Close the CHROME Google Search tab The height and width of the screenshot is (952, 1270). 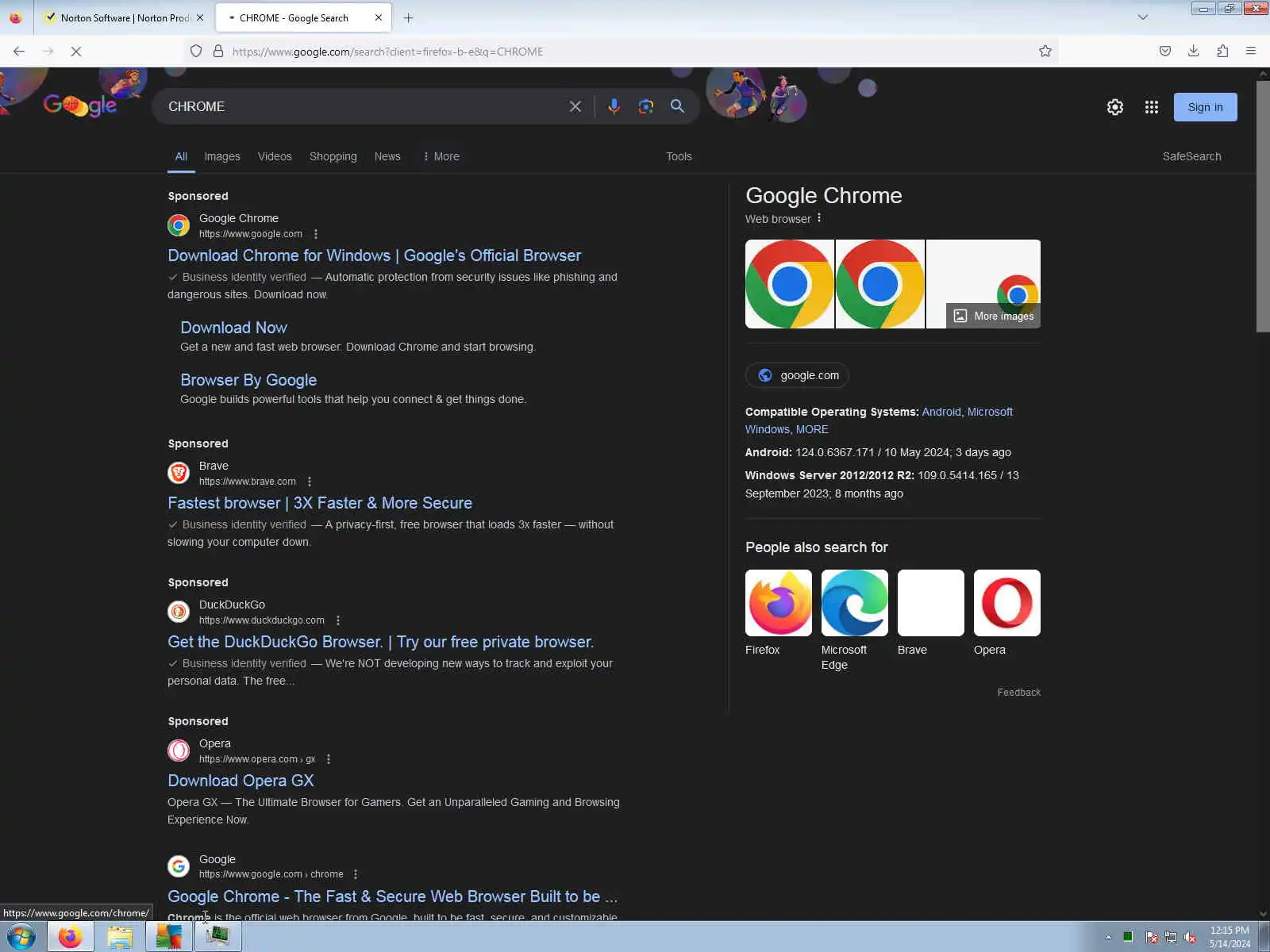378,17
